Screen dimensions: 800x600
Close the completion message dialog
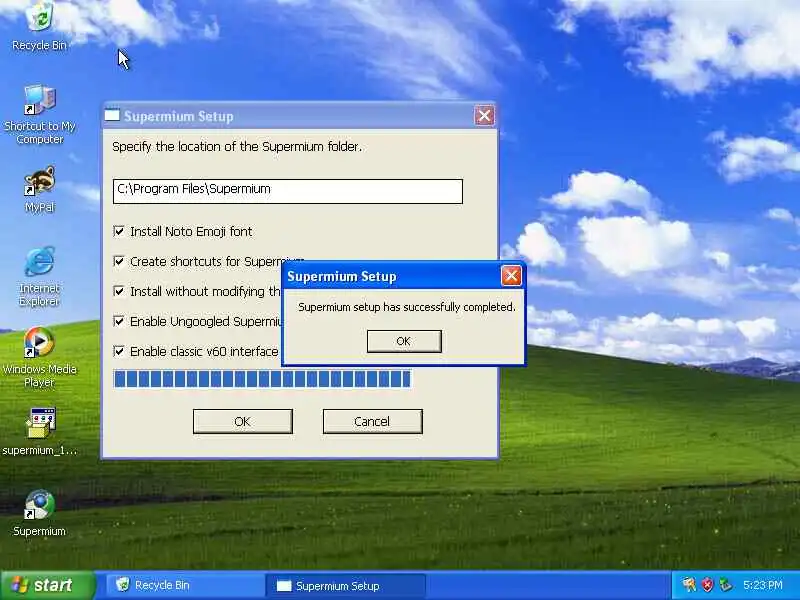pyautogui.click(x=511, y=276)
